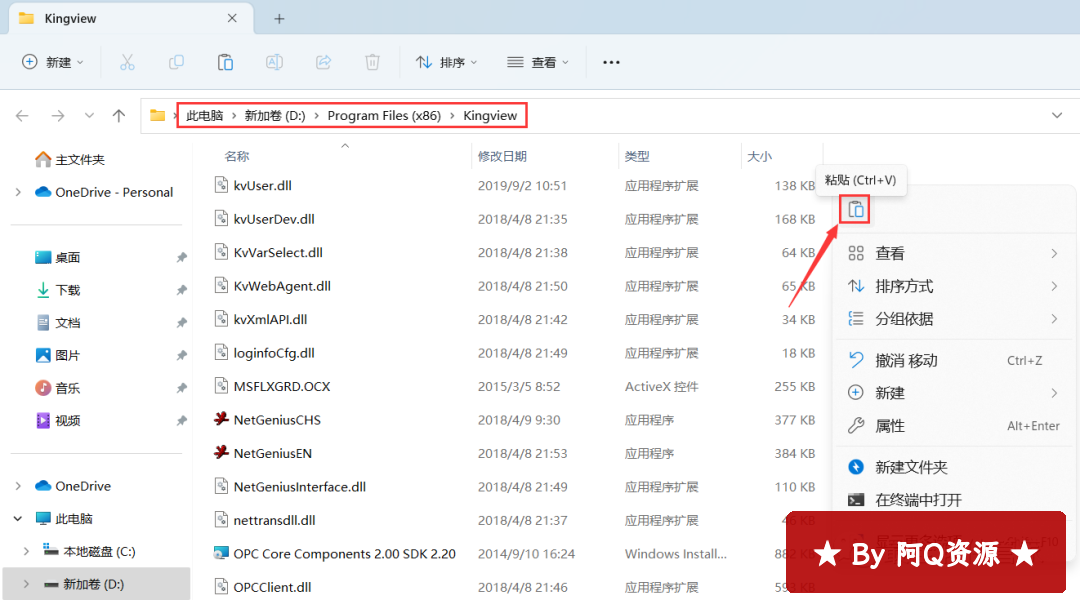Screen dimensions: 1080x600
Task: Open the 查看 view dropdown in toolbar
Action: [538, 62]
